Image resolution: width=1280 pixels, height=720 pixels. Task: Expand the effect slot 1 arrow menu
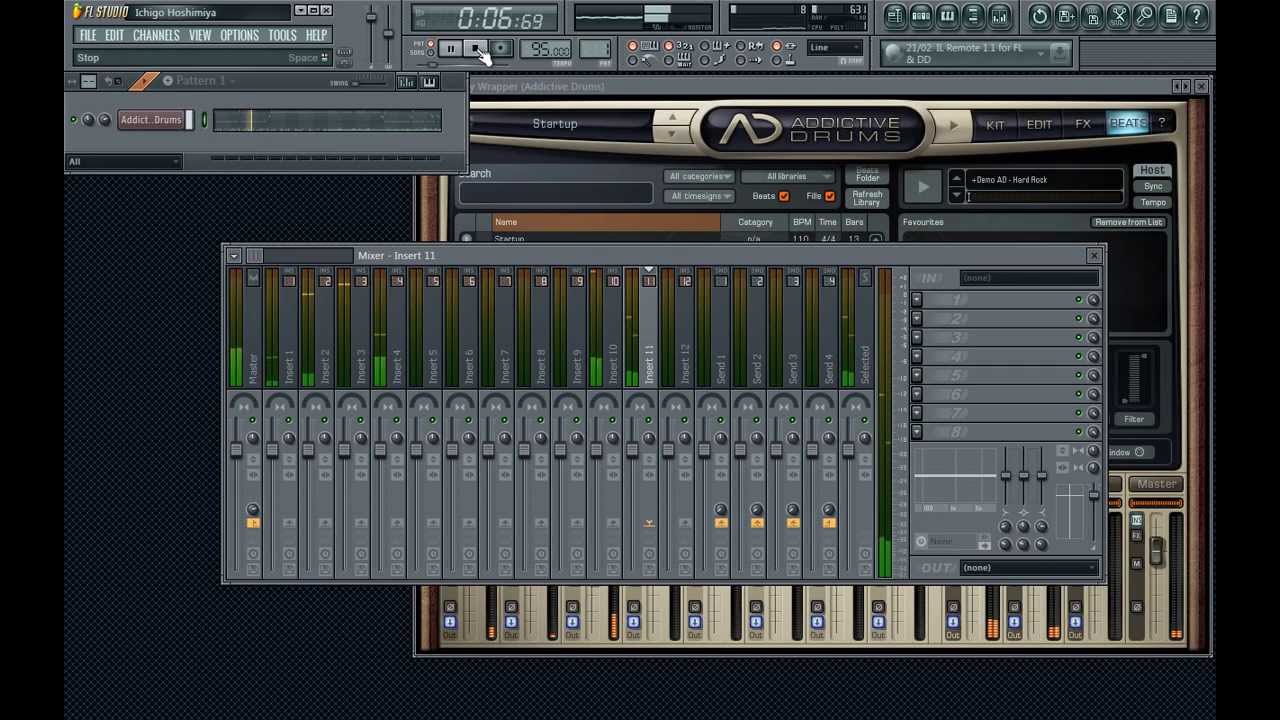(917, 300)
